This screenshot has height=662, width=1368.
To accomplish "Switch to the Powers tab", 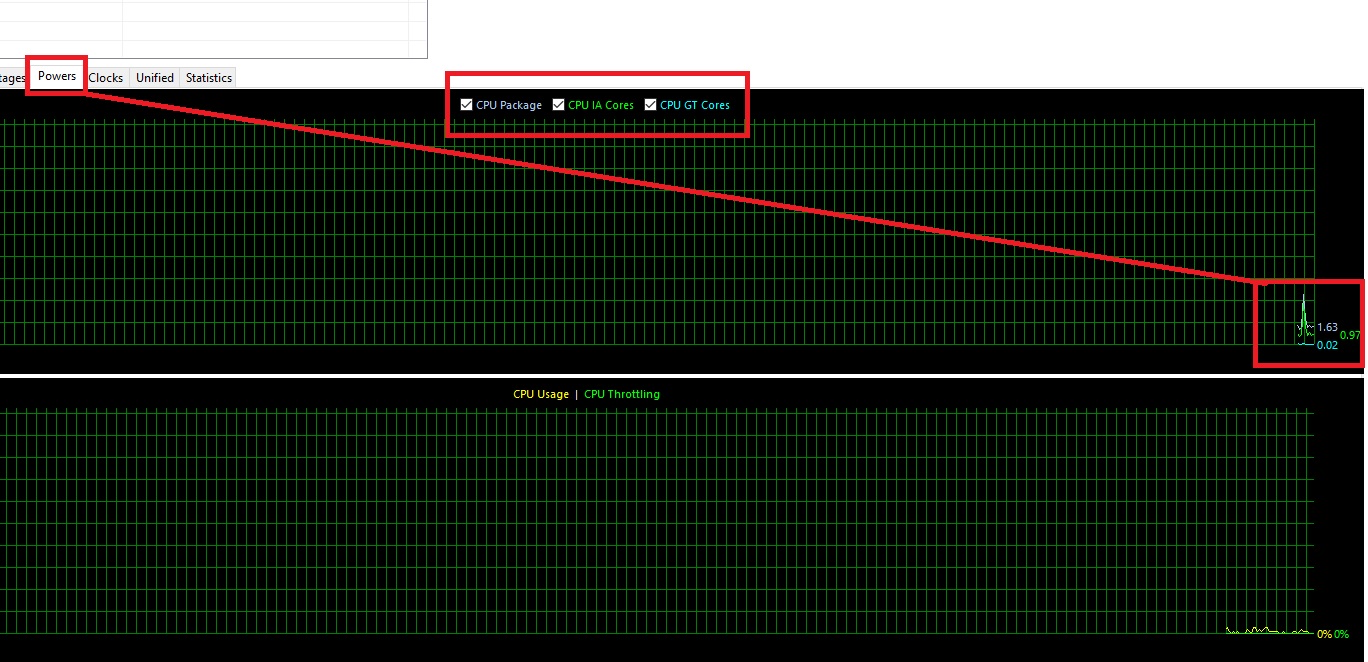I will pyautogui.click(x=57, y=77).
